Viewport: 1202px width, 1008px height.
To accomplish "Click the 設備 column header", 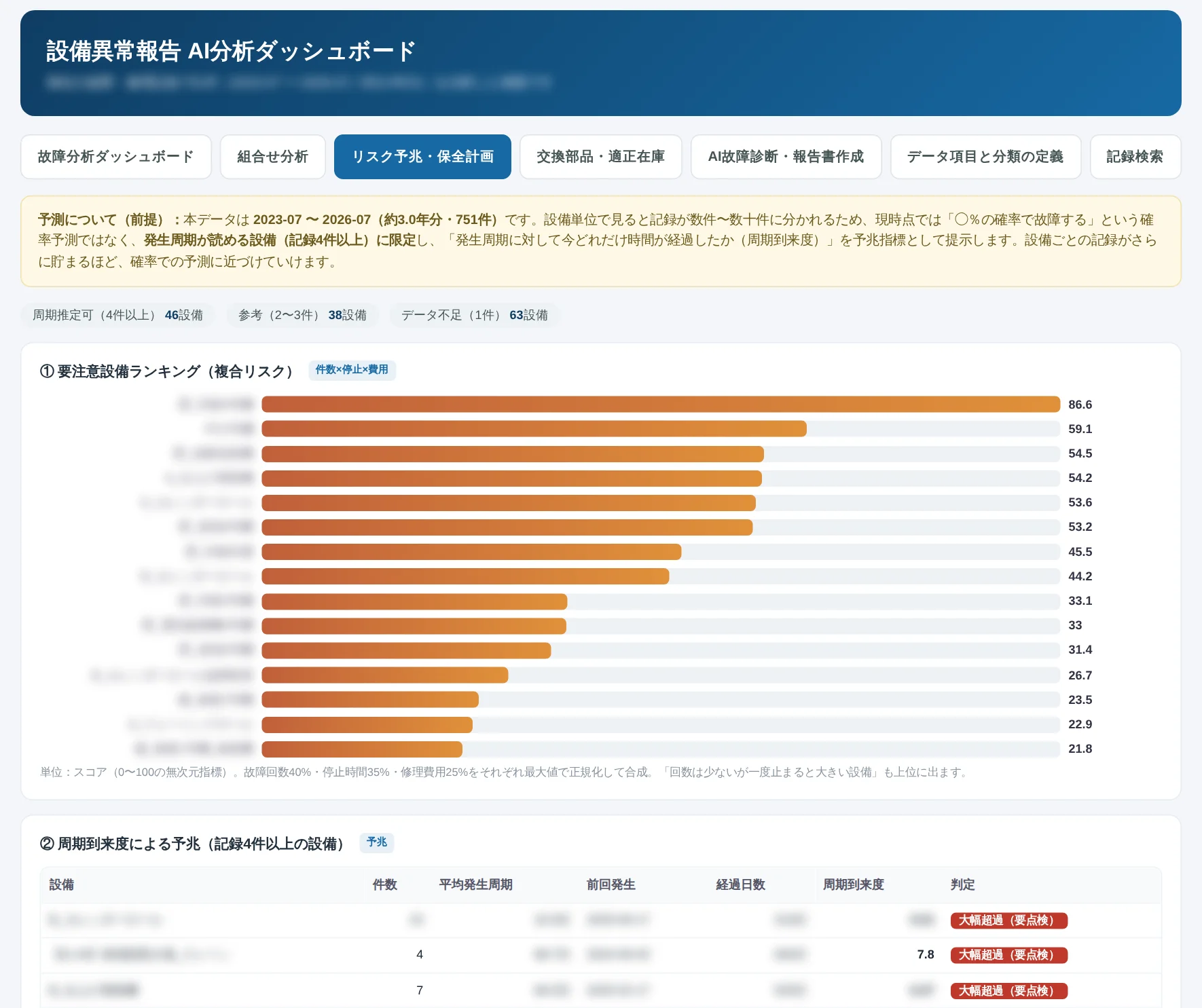I will [x=62, y=884].
